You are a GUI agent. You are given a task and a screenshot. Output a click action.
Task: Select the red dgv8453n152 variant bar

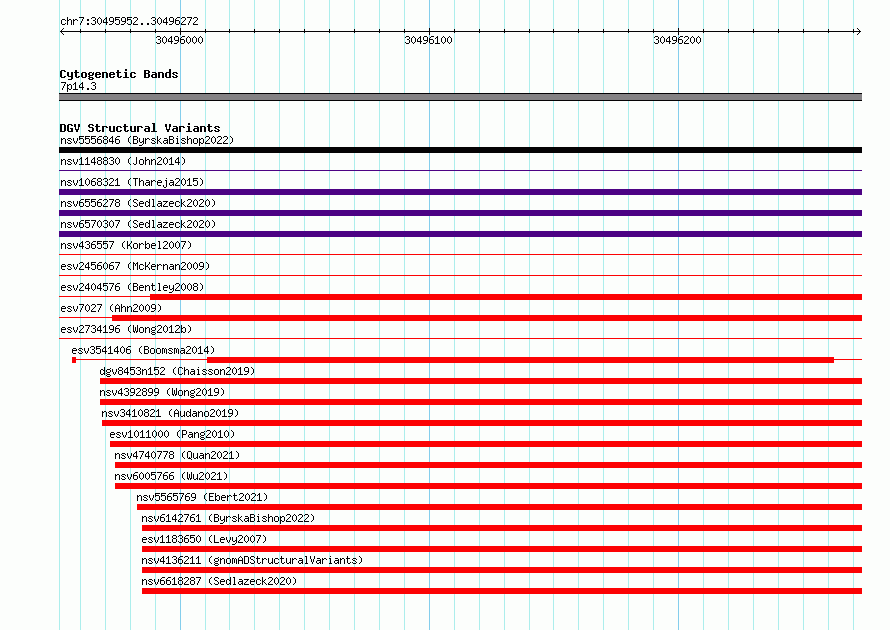tap(481, 381)
